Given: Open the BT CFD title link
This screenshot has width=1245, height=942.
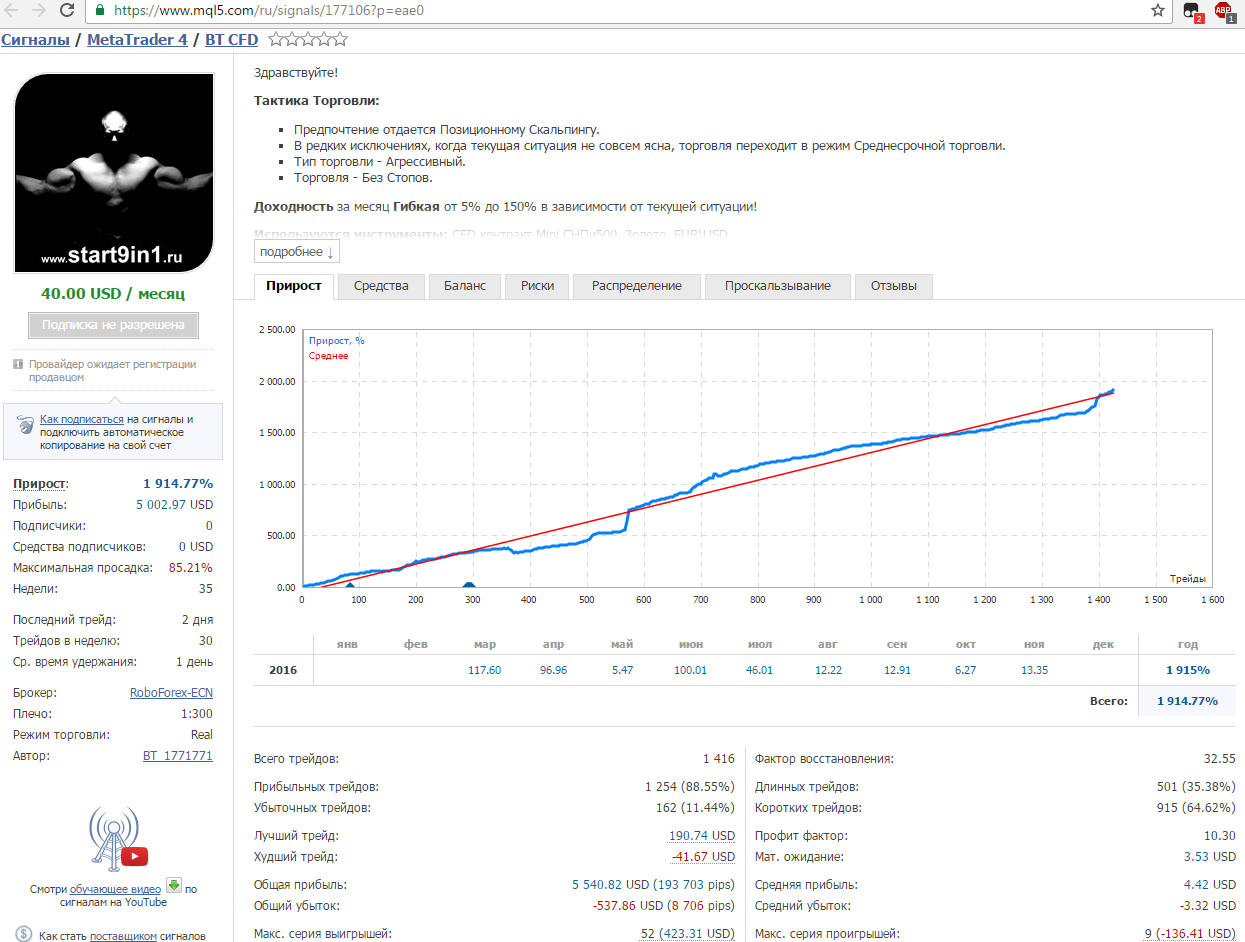Looking at the screenshot, I should [231, 40].
